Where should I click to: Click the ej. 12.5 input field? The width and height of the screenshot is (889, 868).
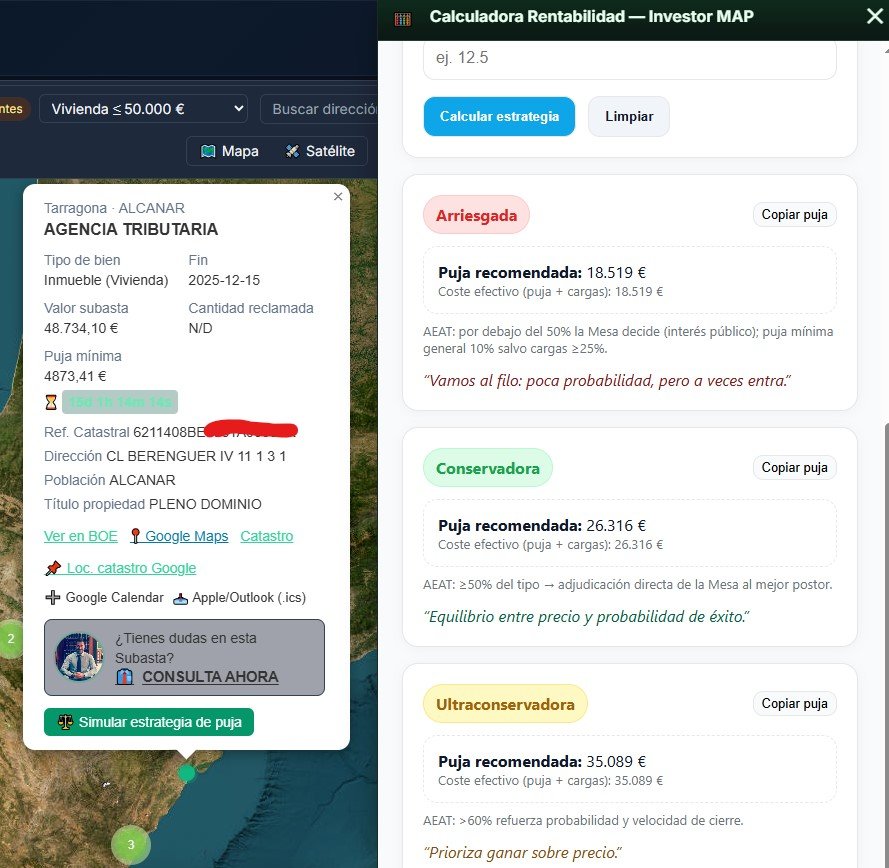pos(630,59)
